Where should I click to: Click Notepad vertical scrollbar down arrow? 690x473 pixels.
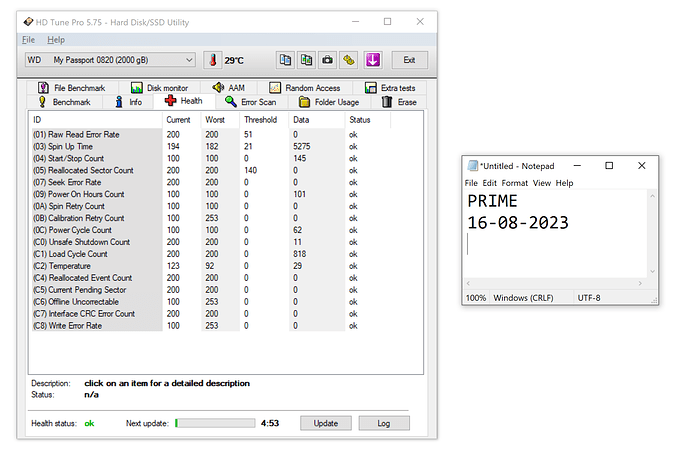[653, 271]
